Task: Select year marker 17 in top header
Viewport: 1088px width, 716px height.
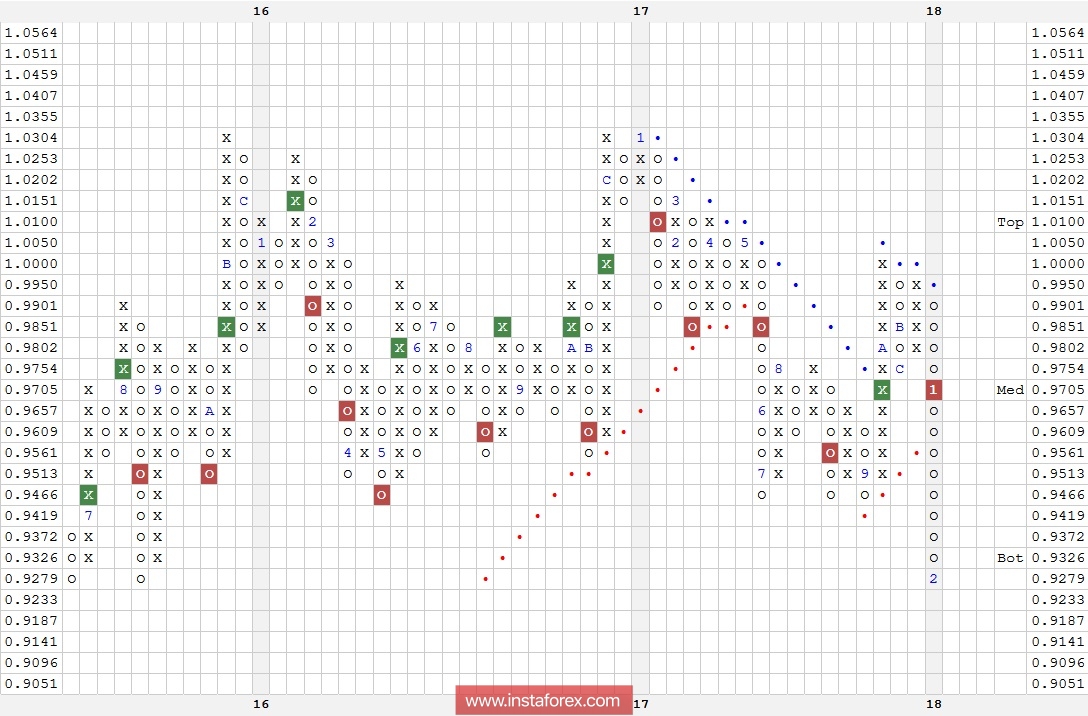Action: pos(640,11)
